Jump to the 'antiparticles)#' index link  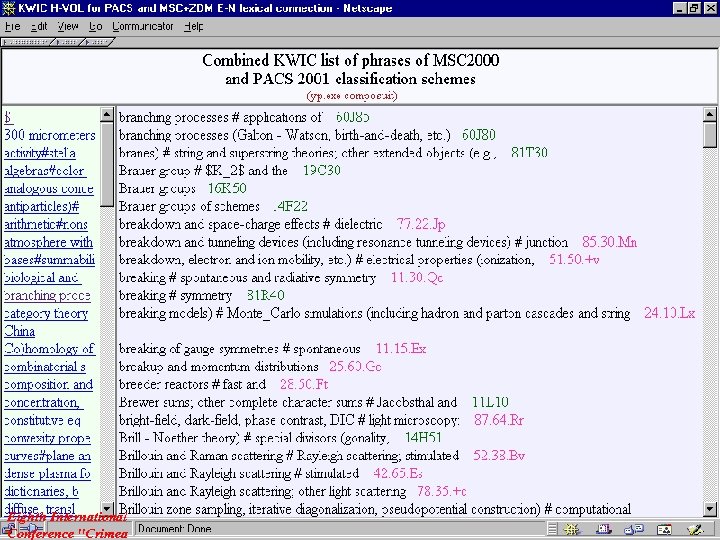(42, 207)
